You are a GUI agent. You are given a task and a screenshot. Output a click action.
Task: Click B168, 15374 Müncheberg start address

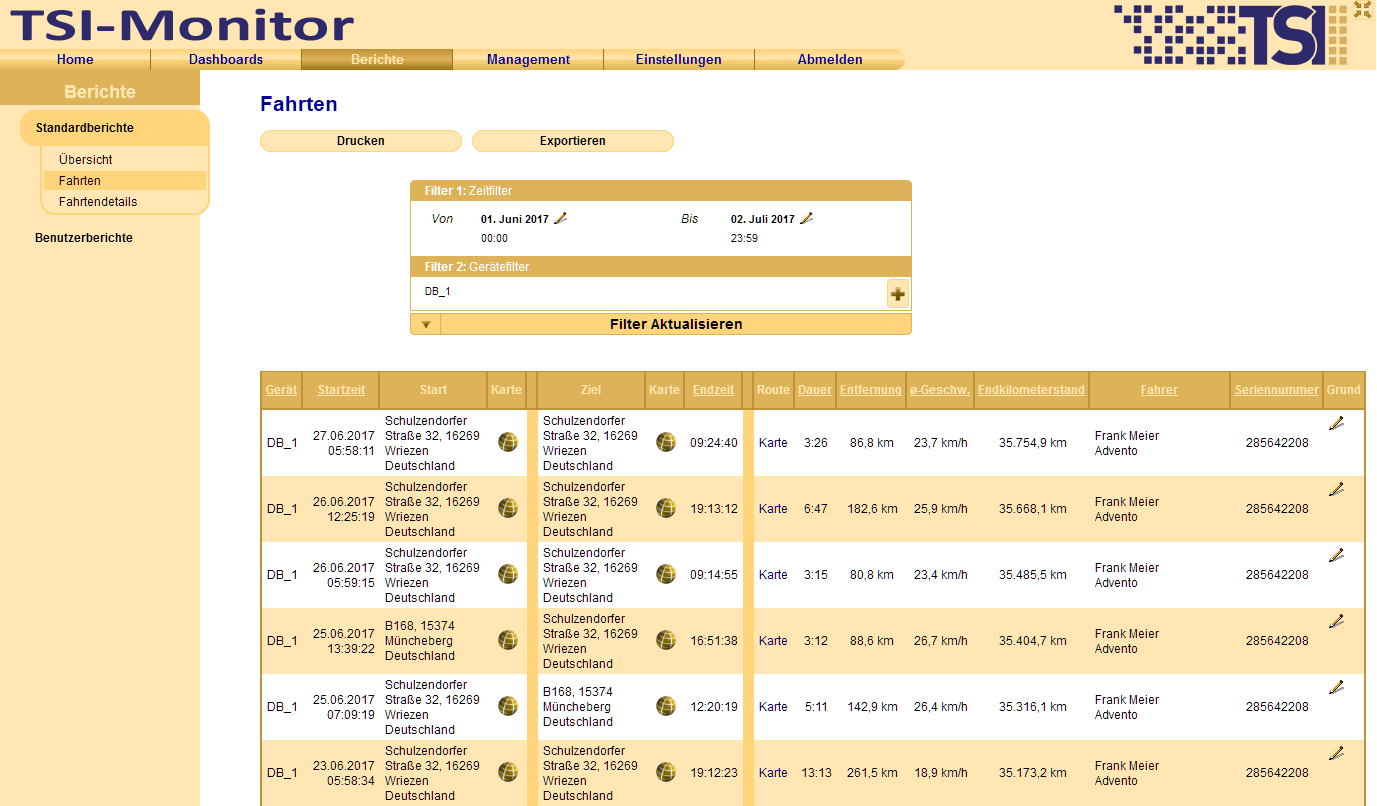click(x=420, y=641)
